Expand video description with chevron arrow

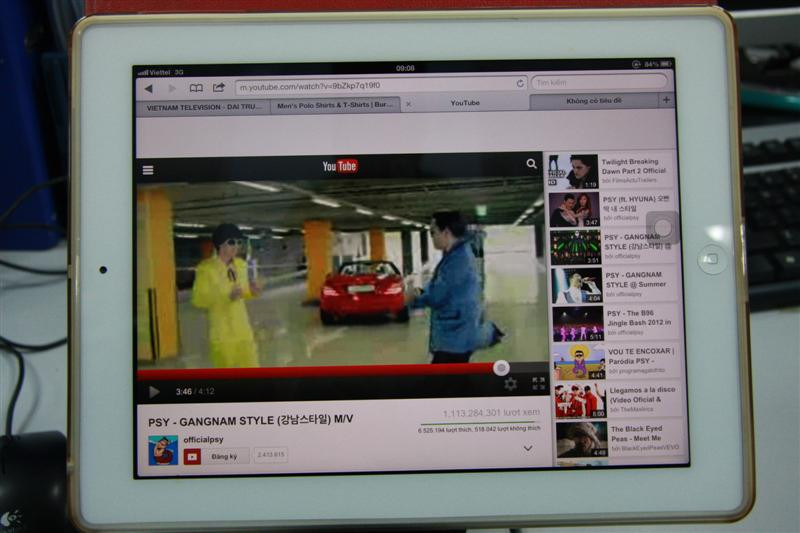[x=528, y=448]
